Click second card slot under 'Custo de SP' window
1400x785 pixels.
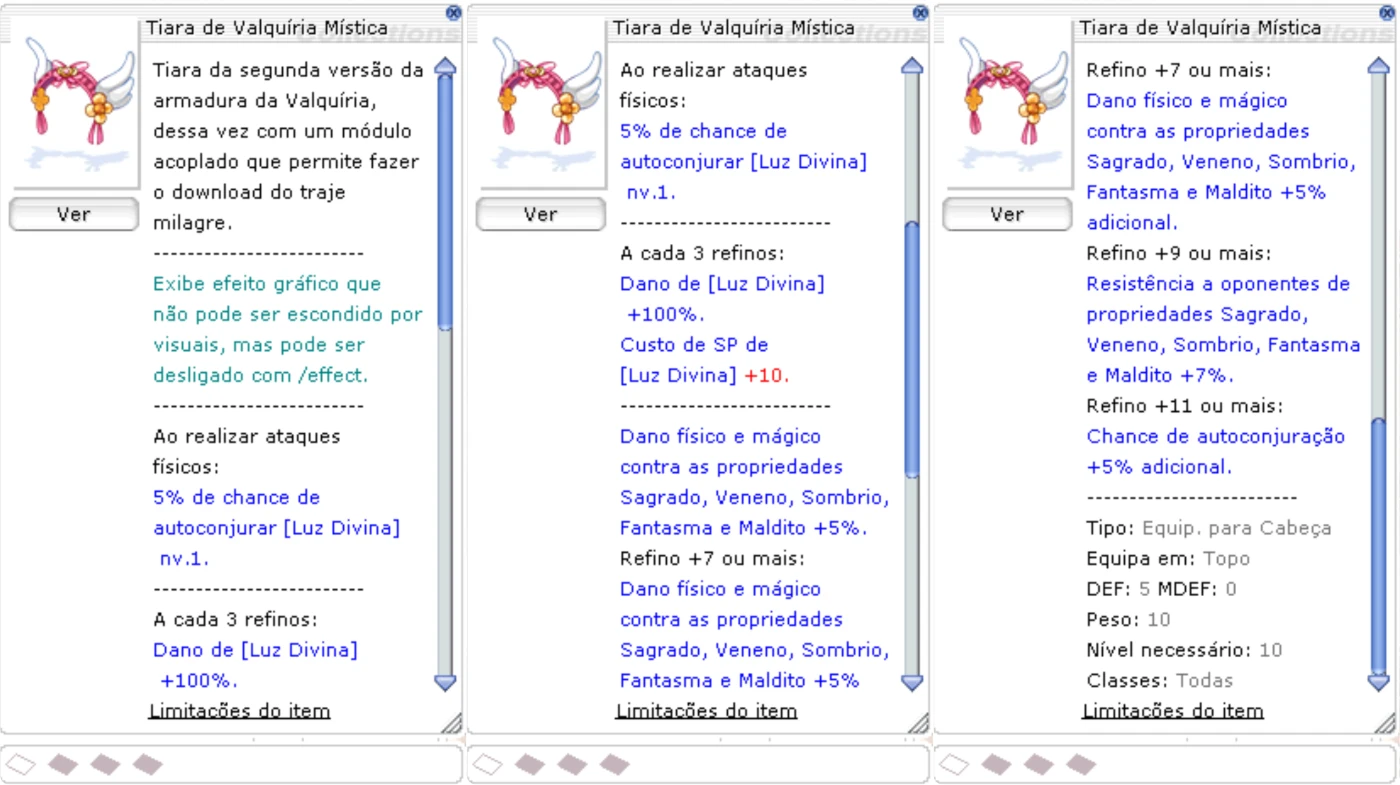point(530,765)
